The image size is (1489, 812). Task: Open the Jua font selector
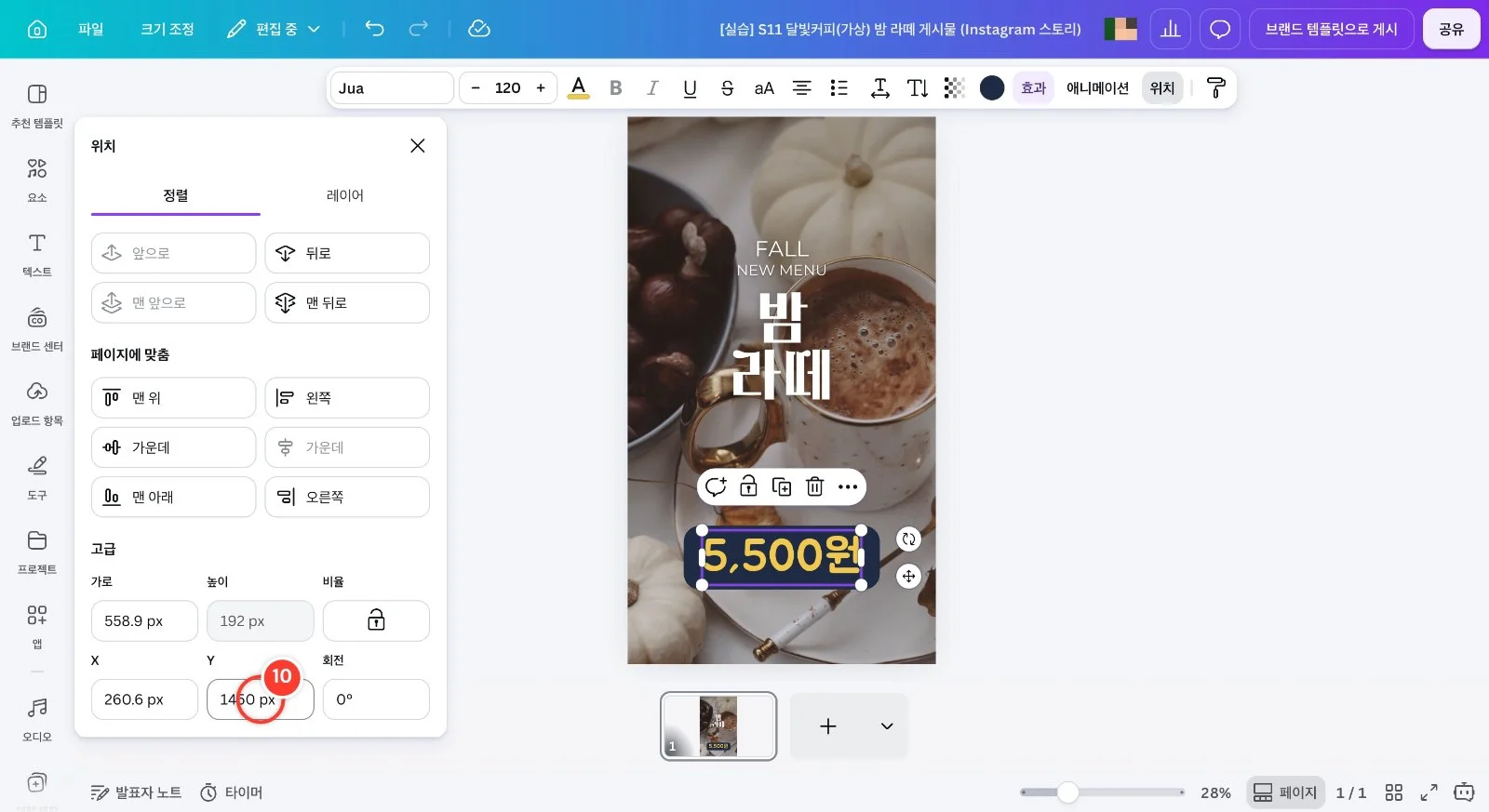[x=392, y=87]
